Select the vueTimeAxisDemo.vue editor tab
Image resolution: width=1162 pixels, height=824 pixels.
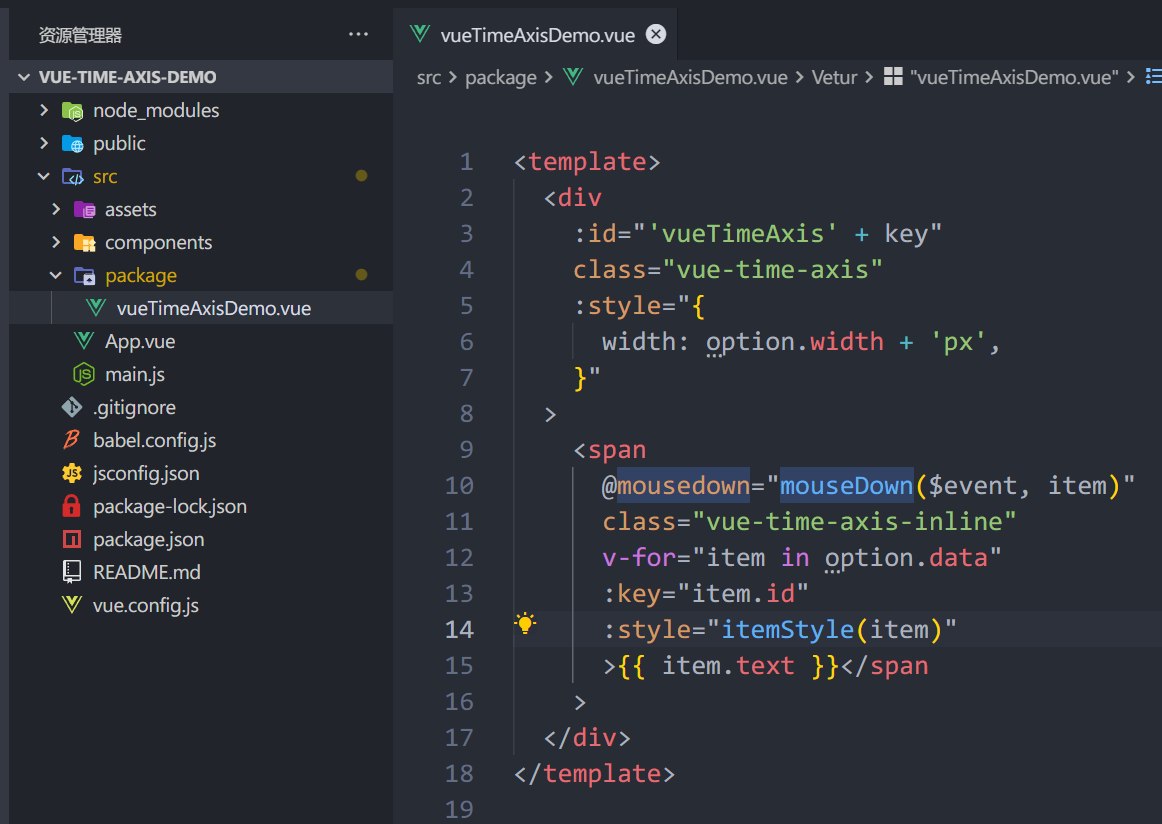(535, 35)
